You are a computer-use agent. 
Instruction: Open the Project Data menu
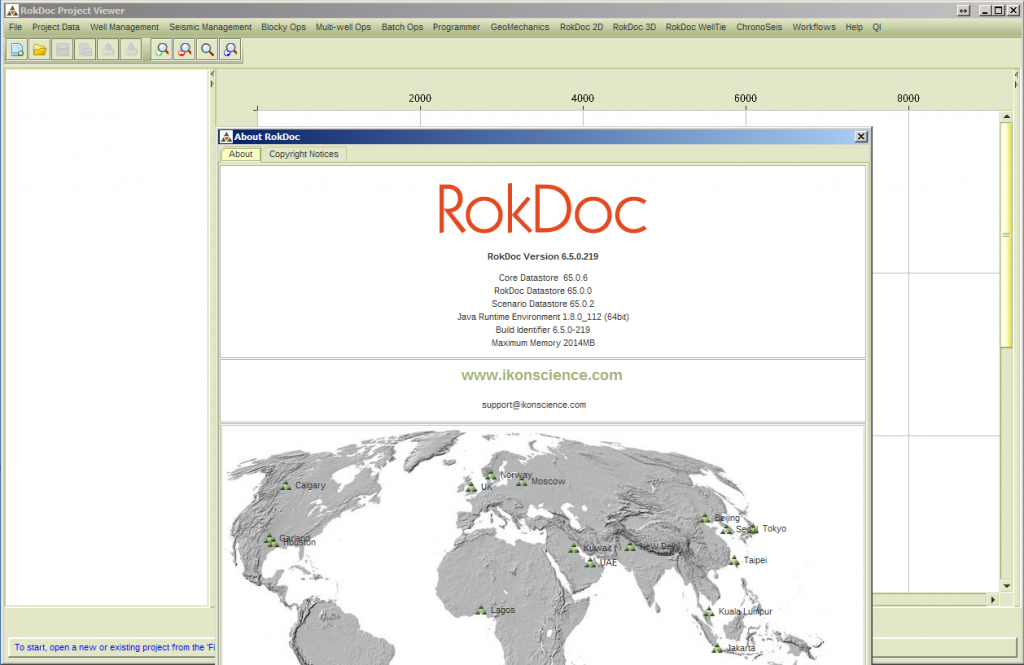tap(56, 27)
